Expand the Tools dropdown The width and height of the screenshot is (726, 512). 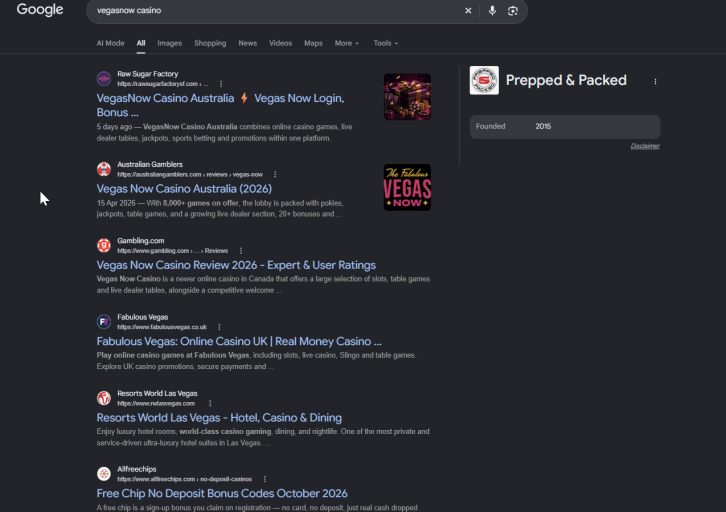pos(386,43)
